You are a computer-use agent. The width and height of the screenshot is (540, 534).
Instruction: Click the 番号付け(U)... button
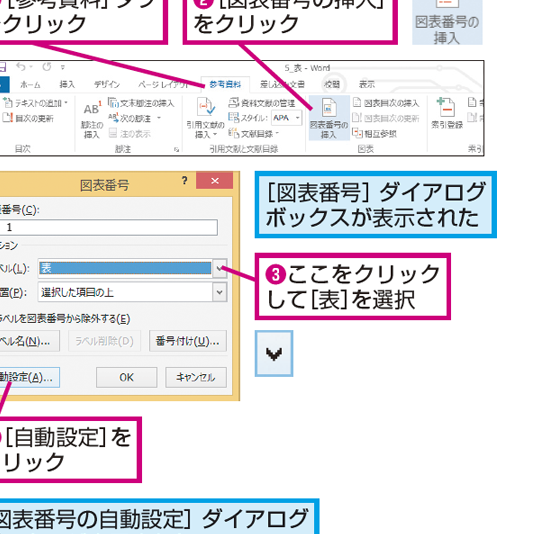click(x=188, y=341)
